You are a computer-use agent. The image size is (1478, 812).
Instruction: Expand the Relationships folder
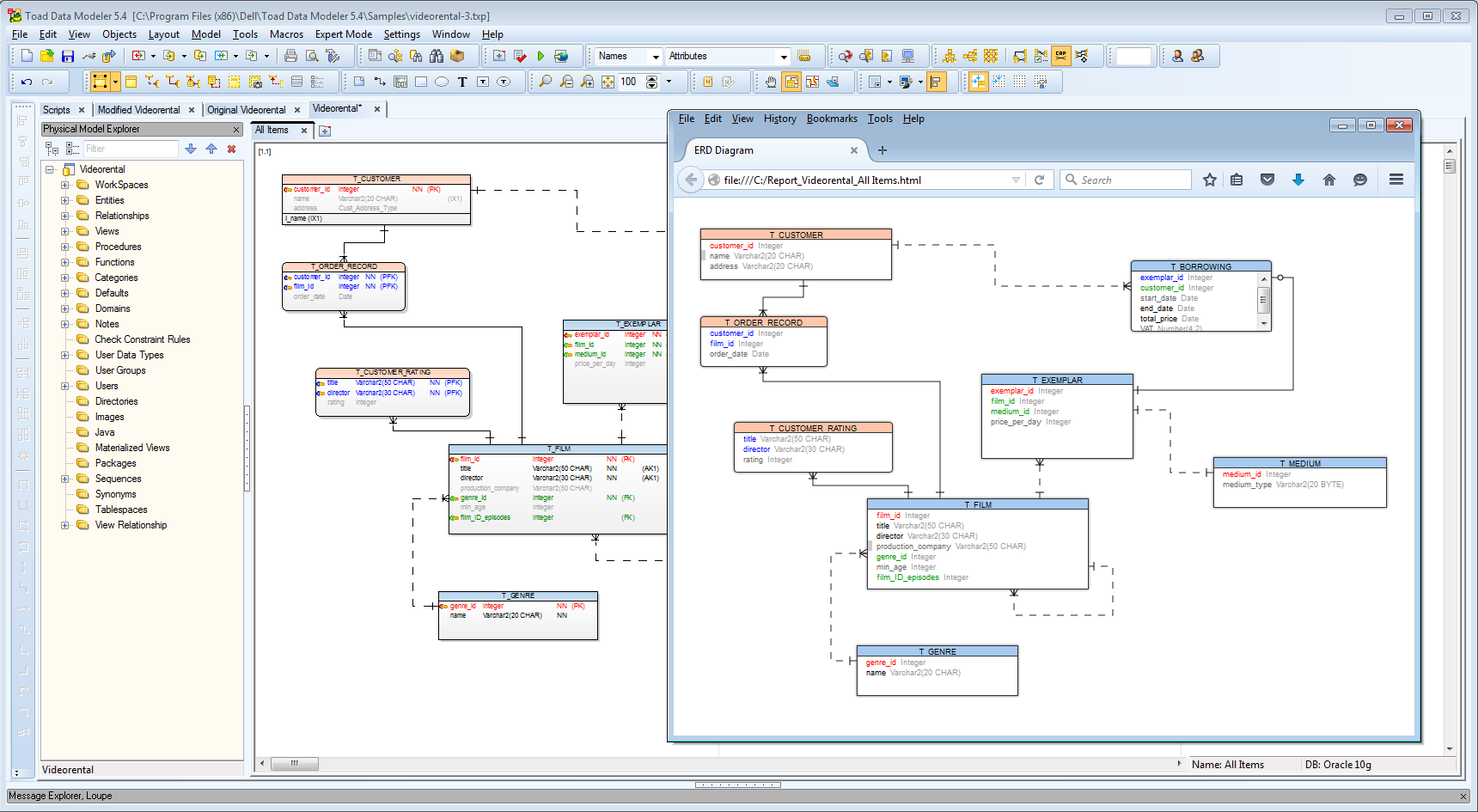pos(67,215)
